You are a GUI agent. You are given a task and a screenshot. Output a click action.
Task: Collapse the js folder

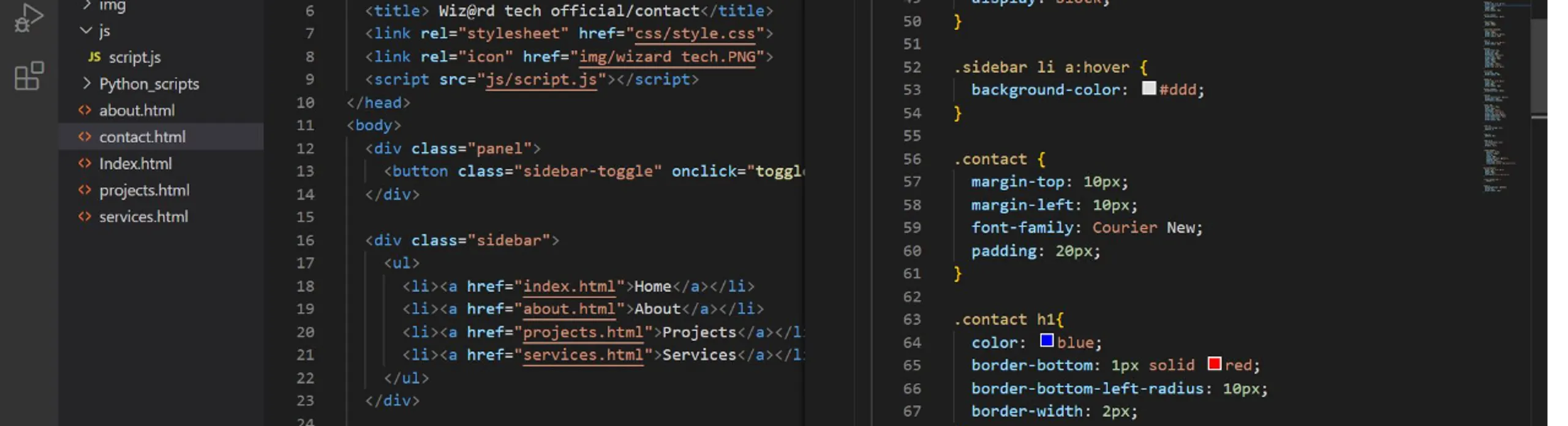click(x=86, y=31)
